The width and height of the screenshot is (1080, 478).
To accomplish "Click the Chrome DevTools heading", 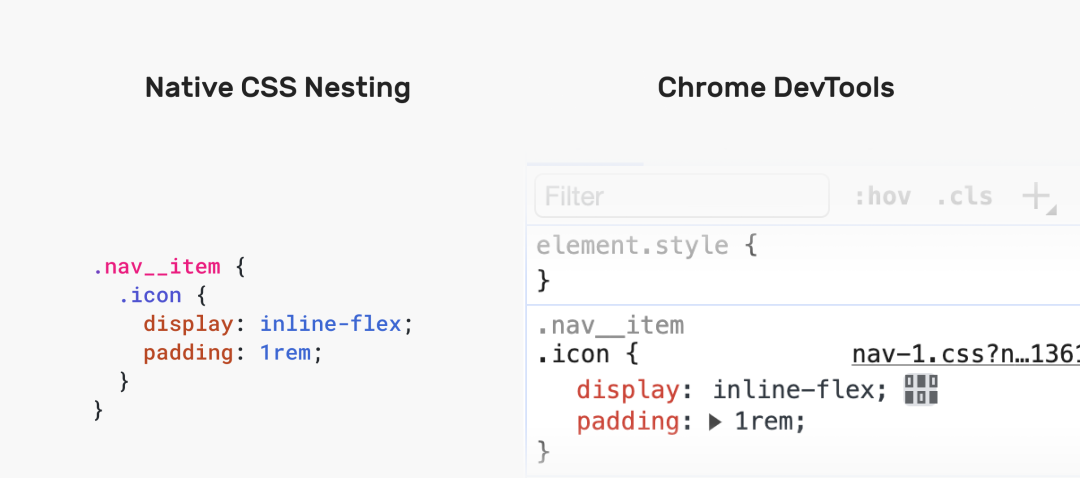I will pyautogui.click(x=776, y=87).
